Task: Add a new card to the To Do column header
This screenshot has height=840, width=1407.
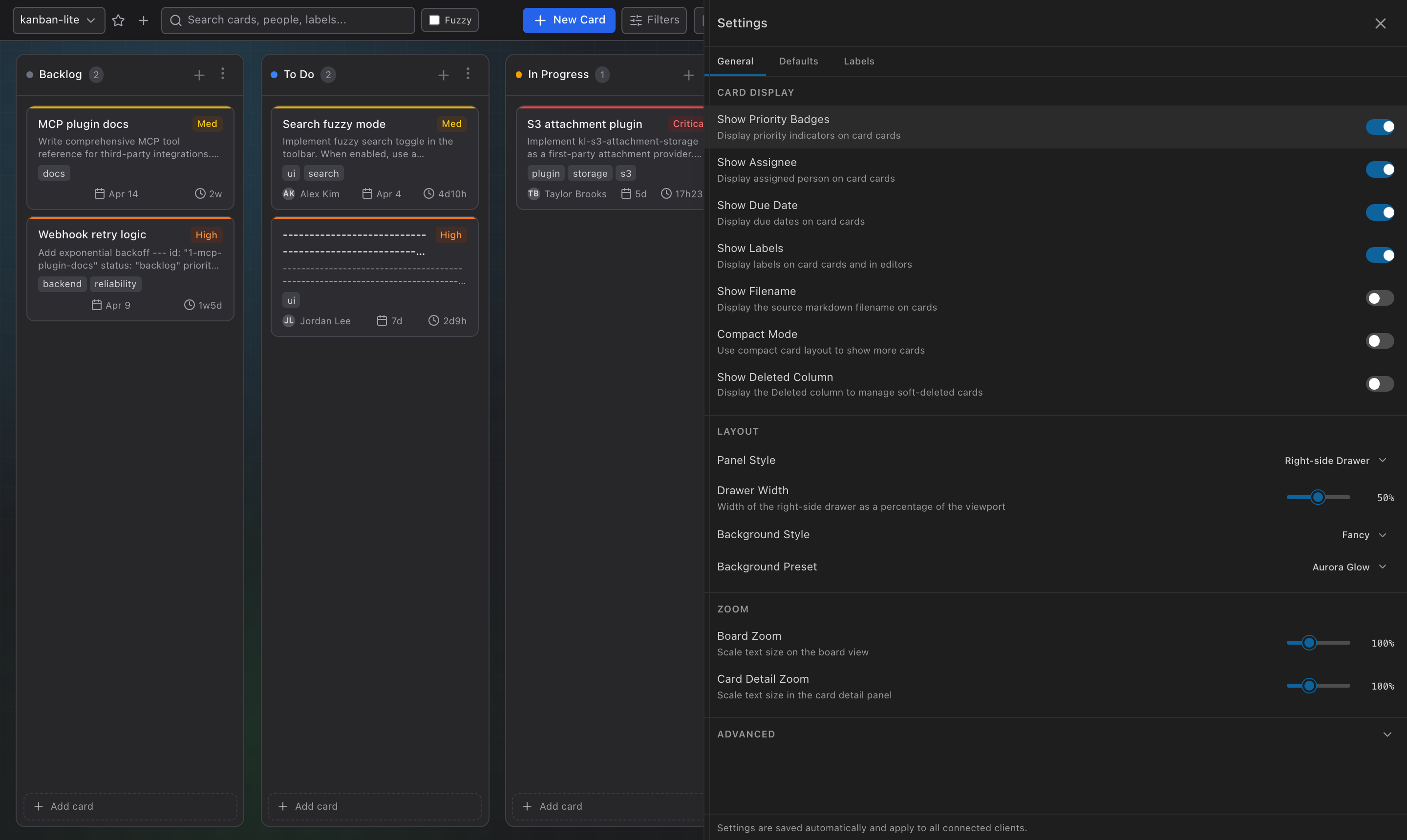Action: tap(443, 74)
